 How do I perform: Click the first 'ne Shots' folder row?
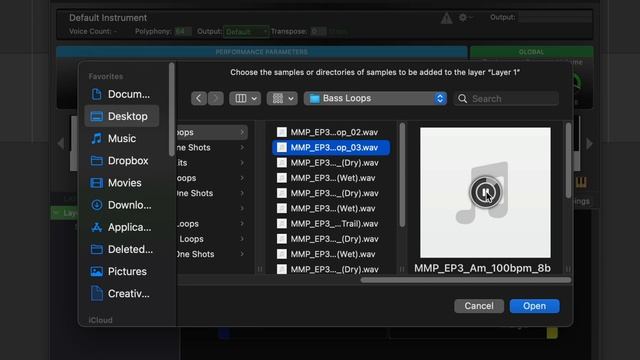212,147
